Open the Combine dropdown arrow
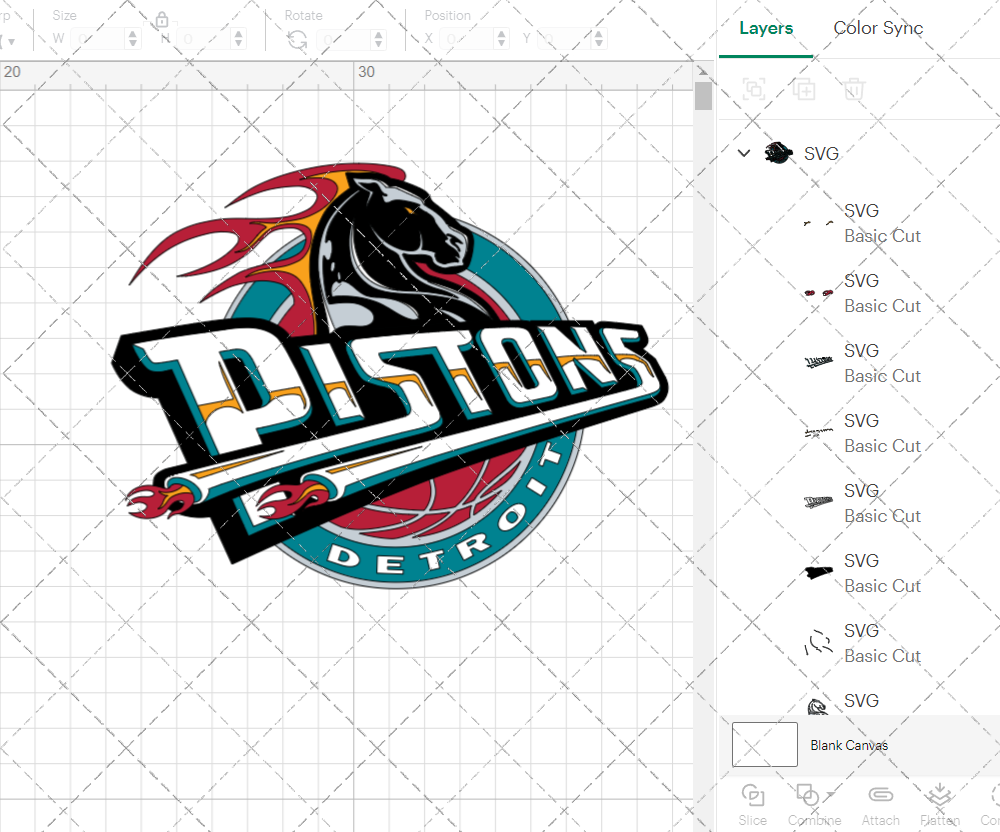This screenshot has width=1000, height=832. click(830, 795)
